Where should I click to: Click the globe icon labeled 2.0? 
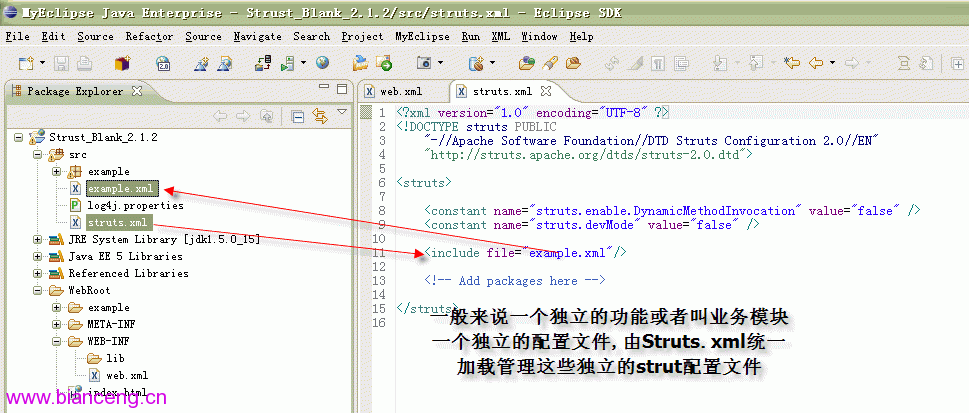[x=163, y=63]
